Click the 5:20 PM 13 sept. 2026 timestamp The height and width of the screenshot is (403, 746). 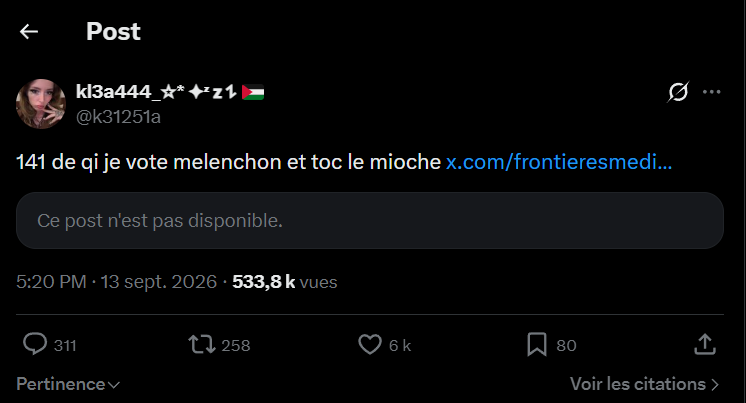coord(117,282)
